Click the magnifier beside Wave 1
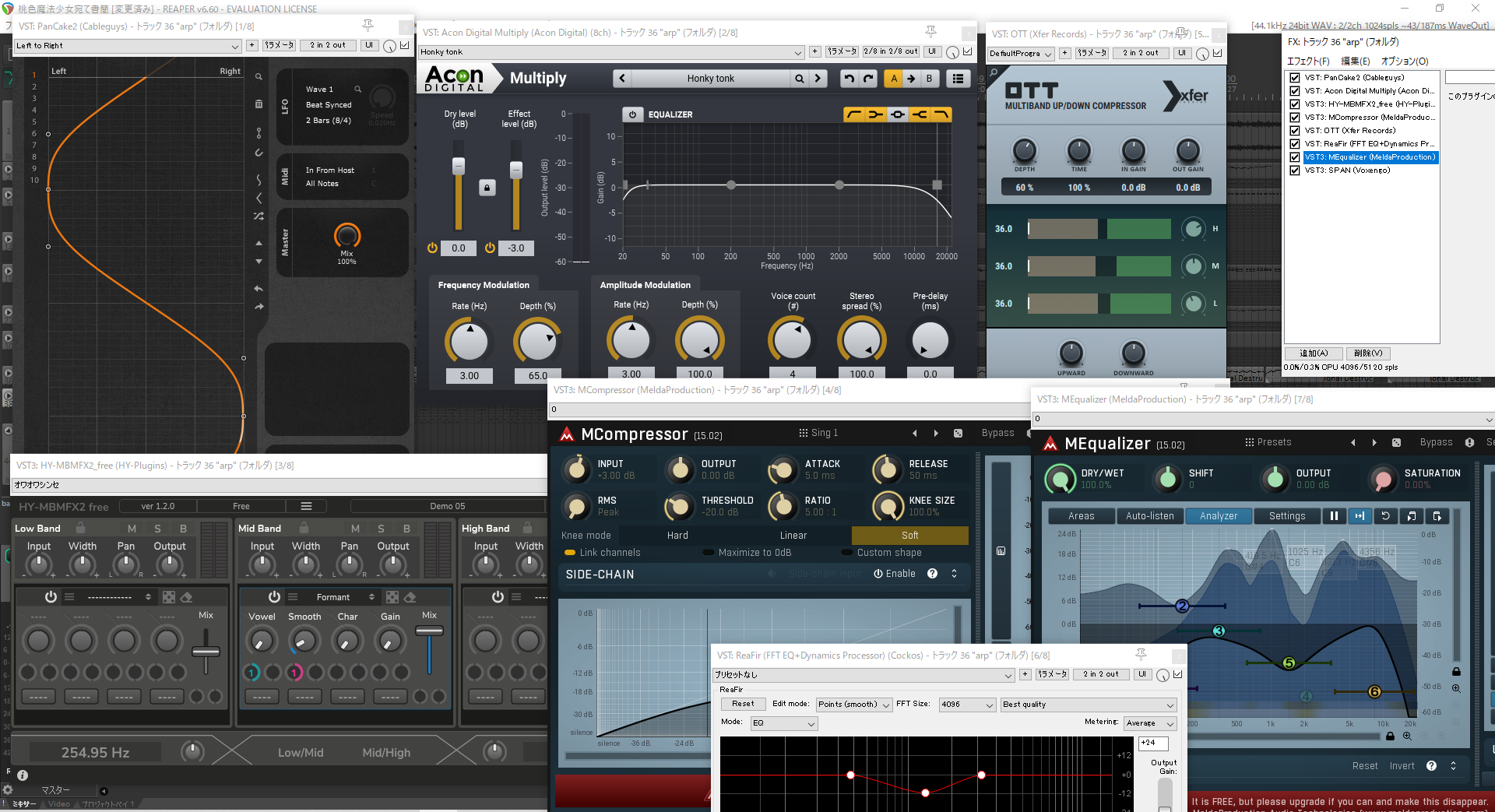The width and height of the screenshot is (1495, 812). [x=358, y=90]
